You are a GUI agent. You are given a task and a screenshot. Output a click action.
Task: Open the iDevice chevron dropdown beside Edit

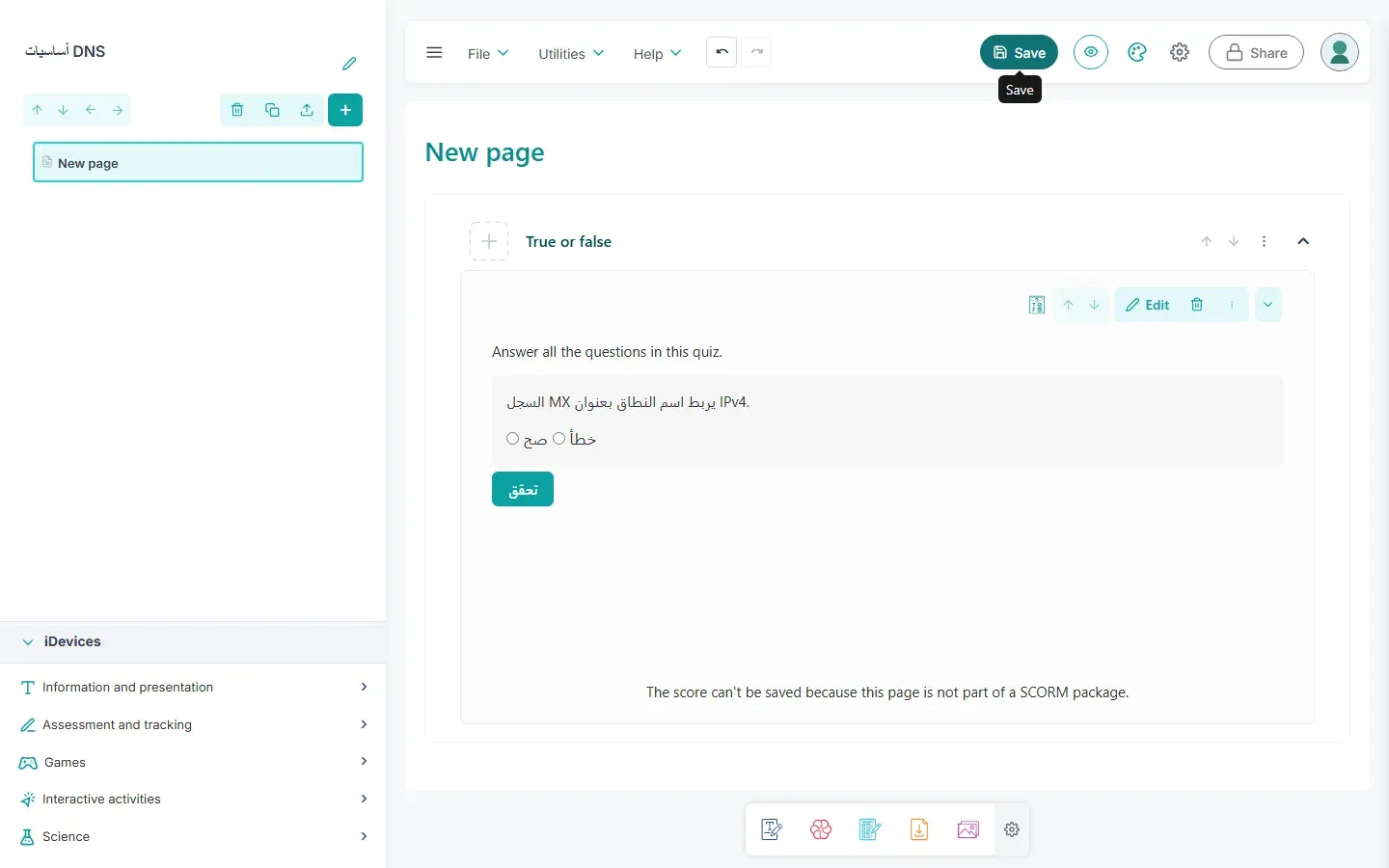1267,305
